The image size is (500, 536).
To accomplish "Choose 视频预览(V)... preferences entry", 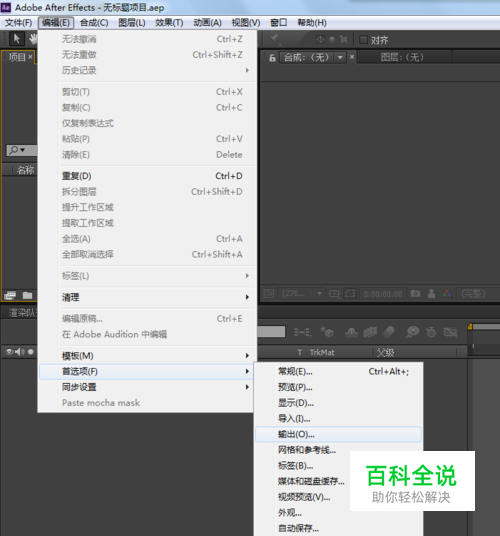I will [304, 497].
